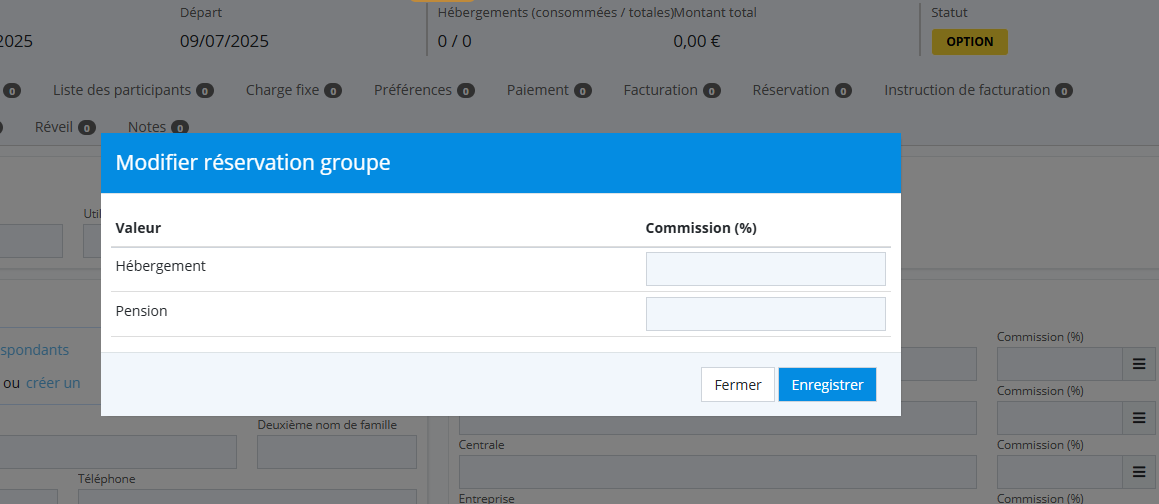The width and height of the screenshot is (1159, 504).
Task: Focus the Hébergement commission input
Action: (765, 269)
